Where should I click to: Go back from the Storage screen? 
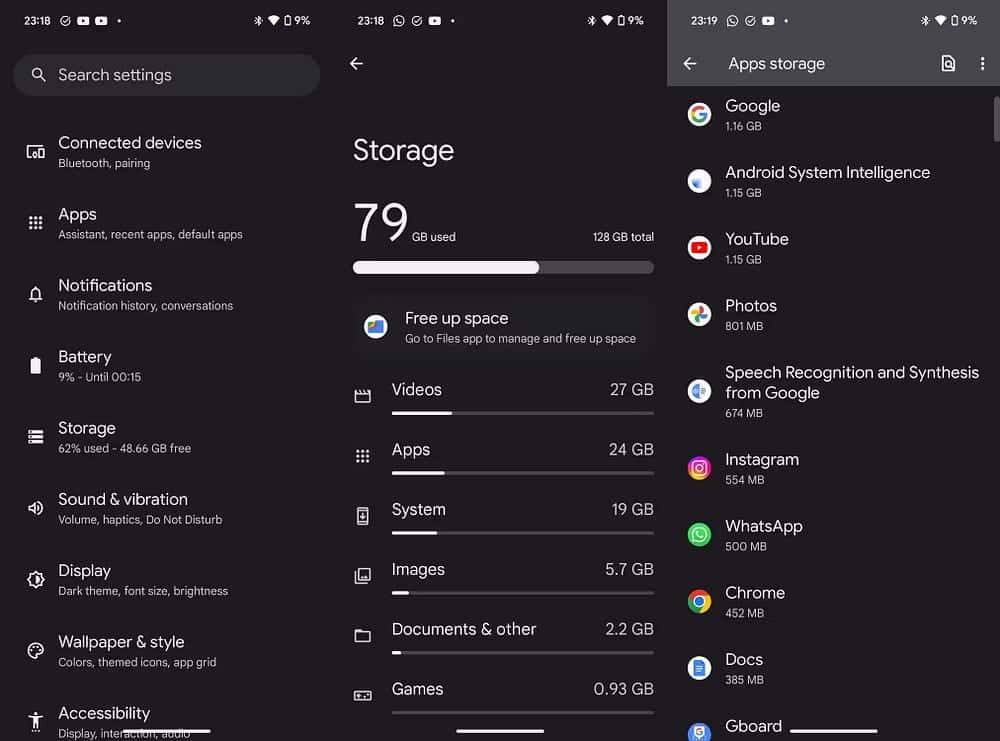pos(356,63)
